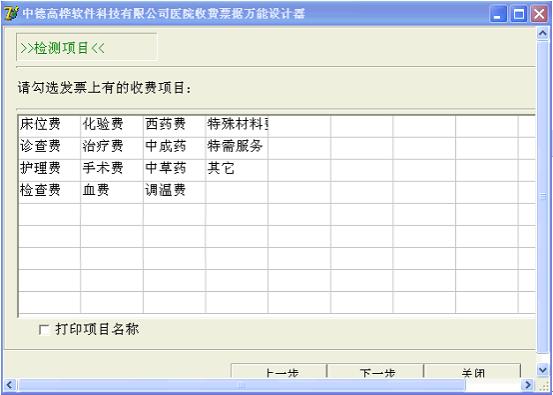The image size is (553, 395).
Task: Click vertical scrollbar up arrow
Action: [543, 34]
